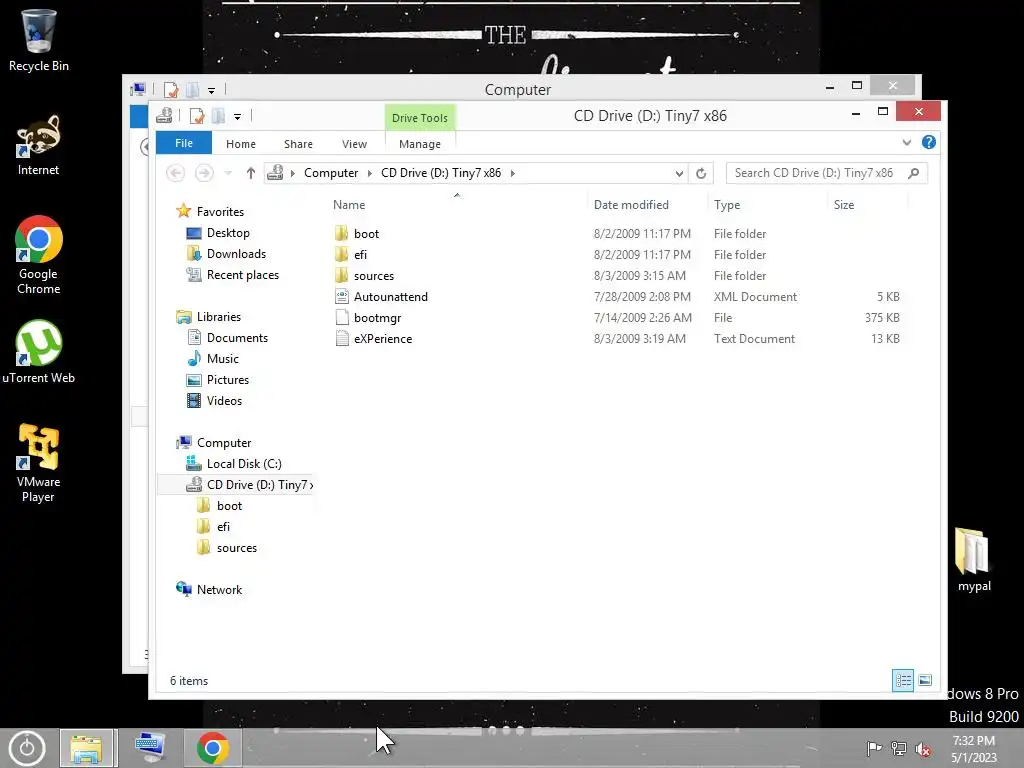The width and height of the screenshot is (1024, 768).
Task: Select the Autounattend XML file
Action: [391, 296]
